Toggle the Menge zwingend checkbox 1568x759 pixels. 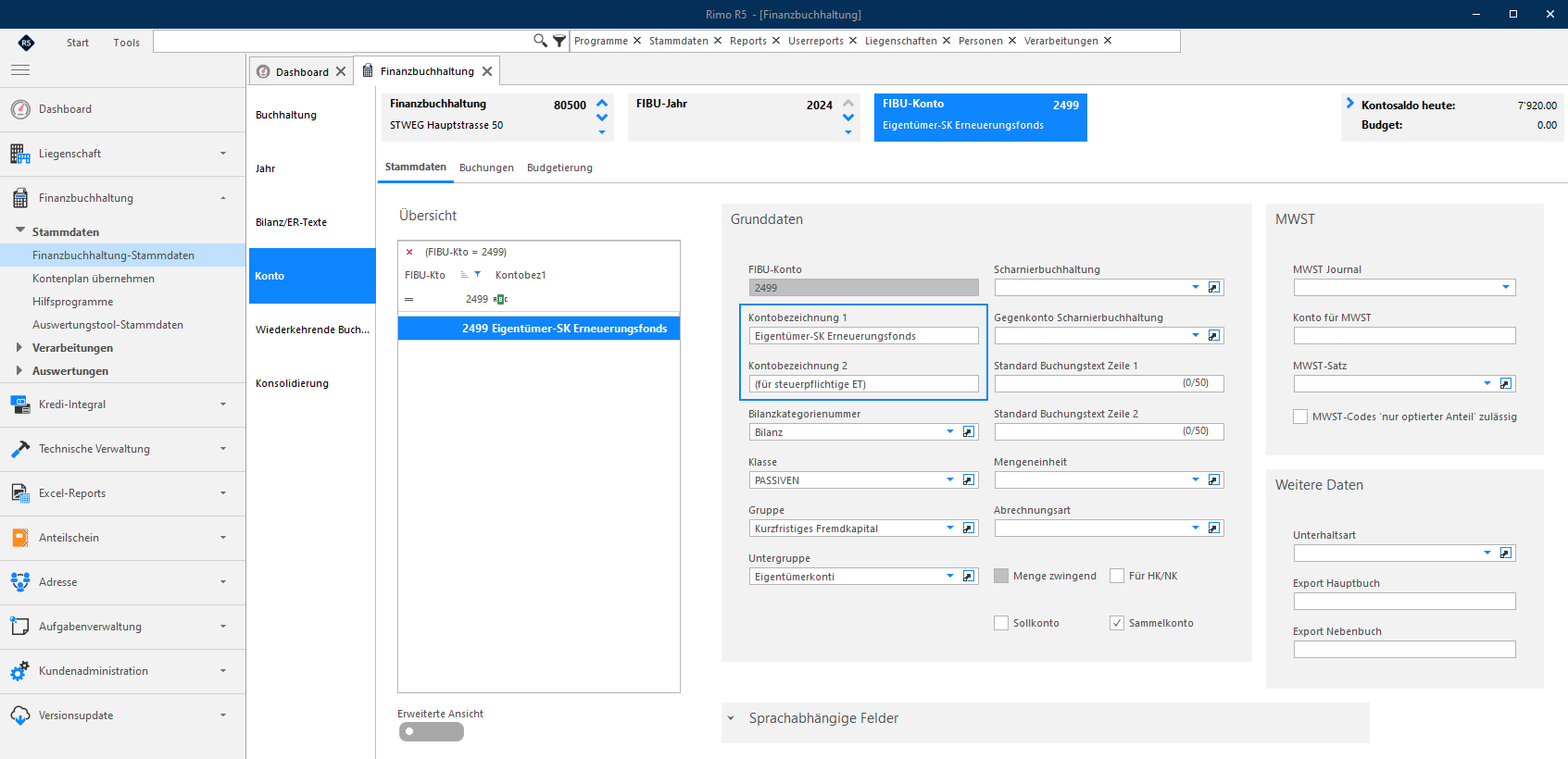pyautogui.click(x=1001, y=576)
